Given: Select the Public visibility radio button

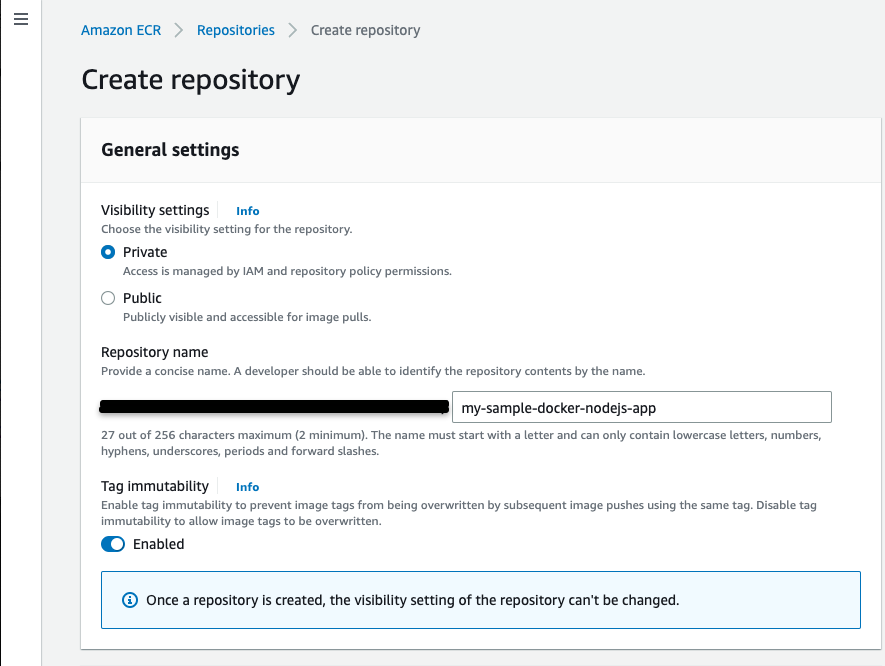Looking at the screenshot, I should (x=107, y=298).
